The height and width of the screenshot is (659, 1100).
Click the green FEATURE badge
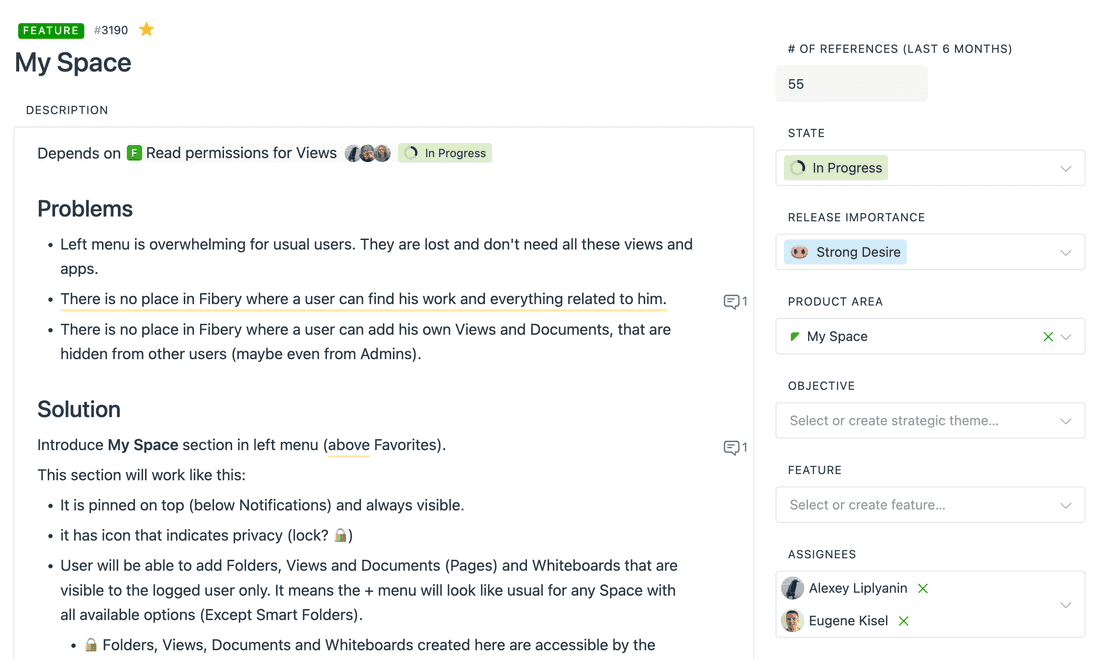click(51, 31)
